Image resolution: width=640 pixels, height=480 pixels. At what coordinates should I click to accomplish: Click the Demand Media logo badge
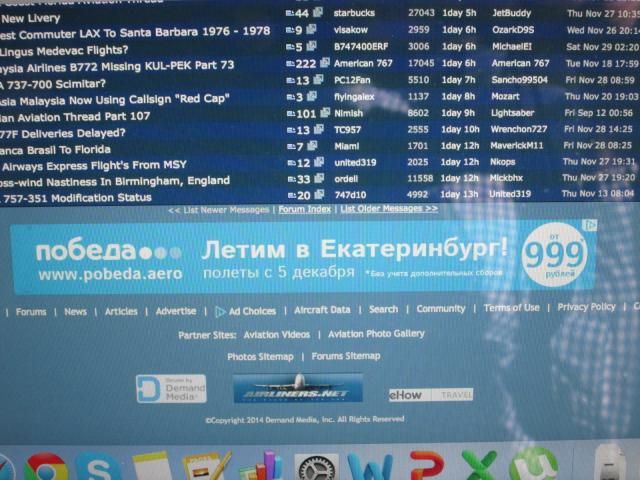(171, 389)
